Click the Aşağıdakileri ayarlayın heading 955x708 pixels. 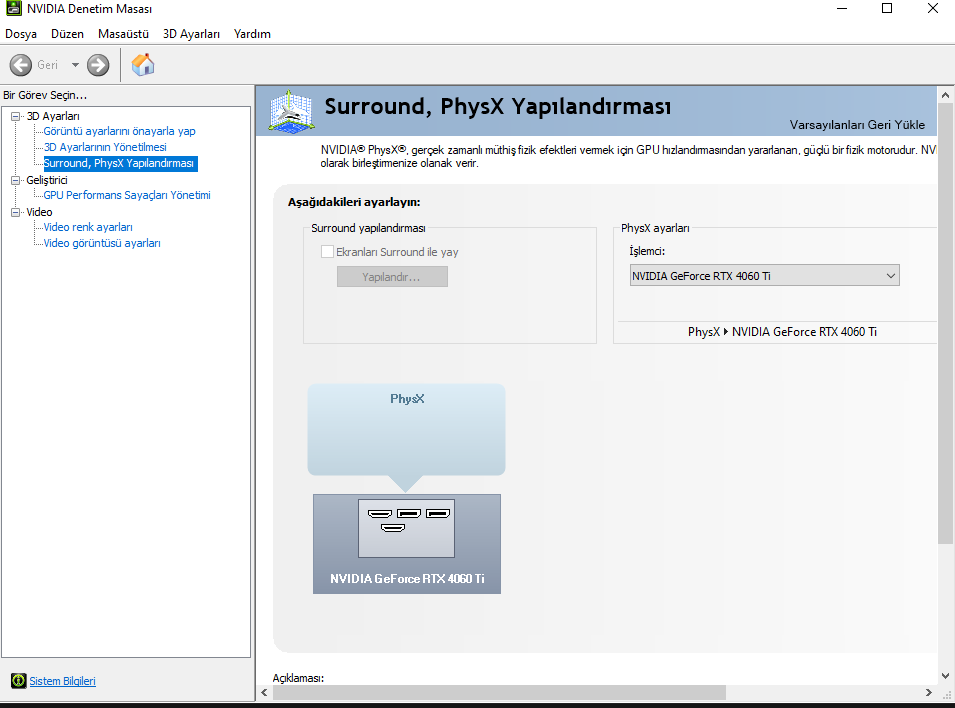click(x=354, y=202)
